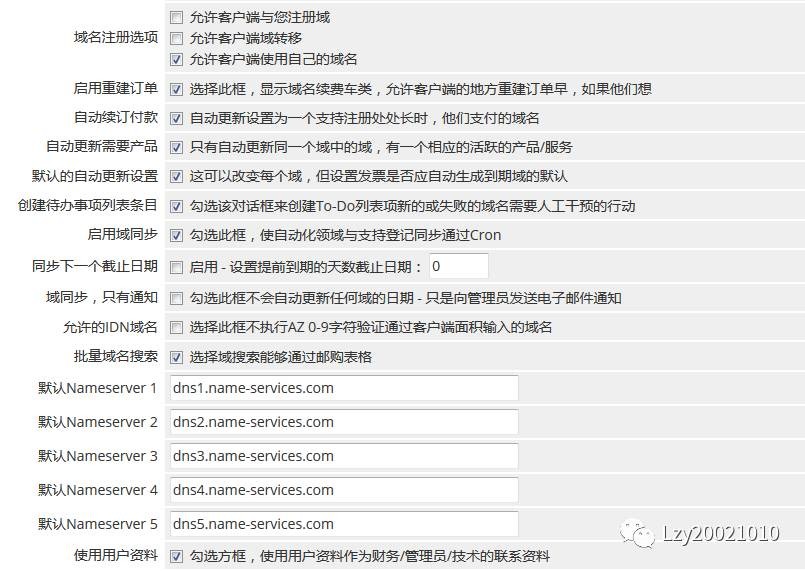Click the 勾选此框，使自动化领域与支持登记同步通过Cron text
The image size is (805, 571).
pyautogui.click(x=345, y=236)
